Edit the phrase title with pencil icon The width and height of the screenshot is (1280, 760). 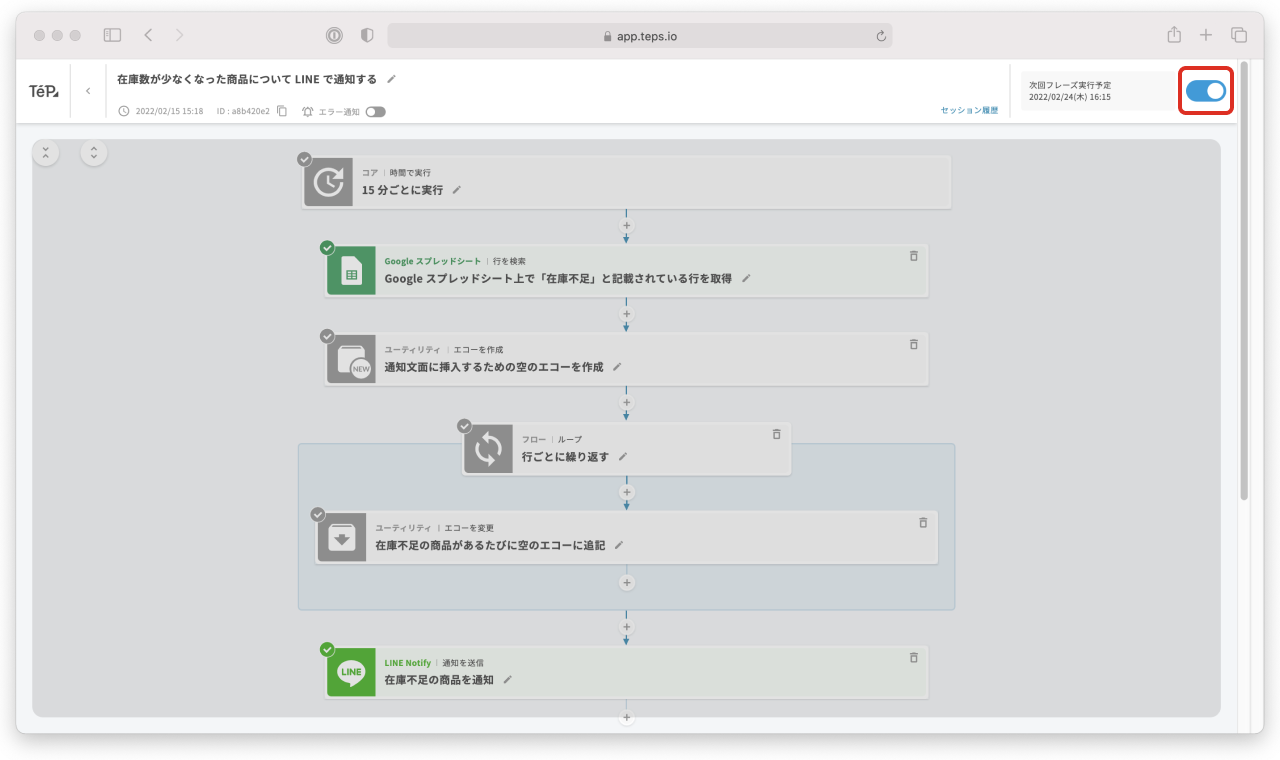coord(392,79)
